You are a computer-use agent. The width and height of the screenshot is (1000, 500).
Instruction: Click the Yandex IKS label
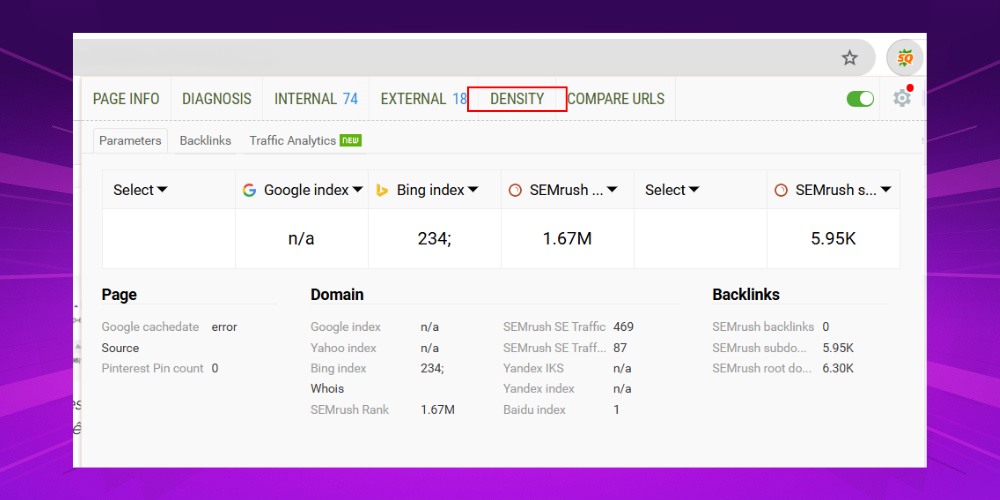pyautogui.click(x=533, y=368)
